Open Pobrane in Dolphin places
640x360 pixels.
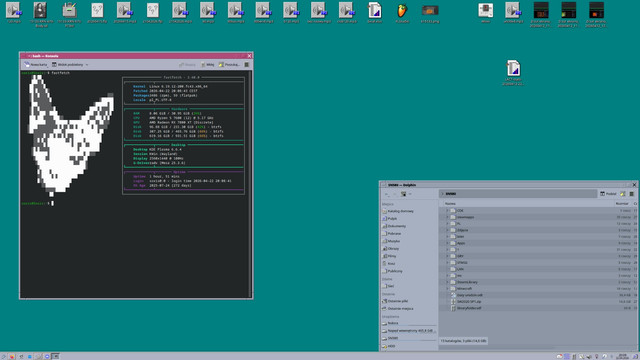[391, 234]
